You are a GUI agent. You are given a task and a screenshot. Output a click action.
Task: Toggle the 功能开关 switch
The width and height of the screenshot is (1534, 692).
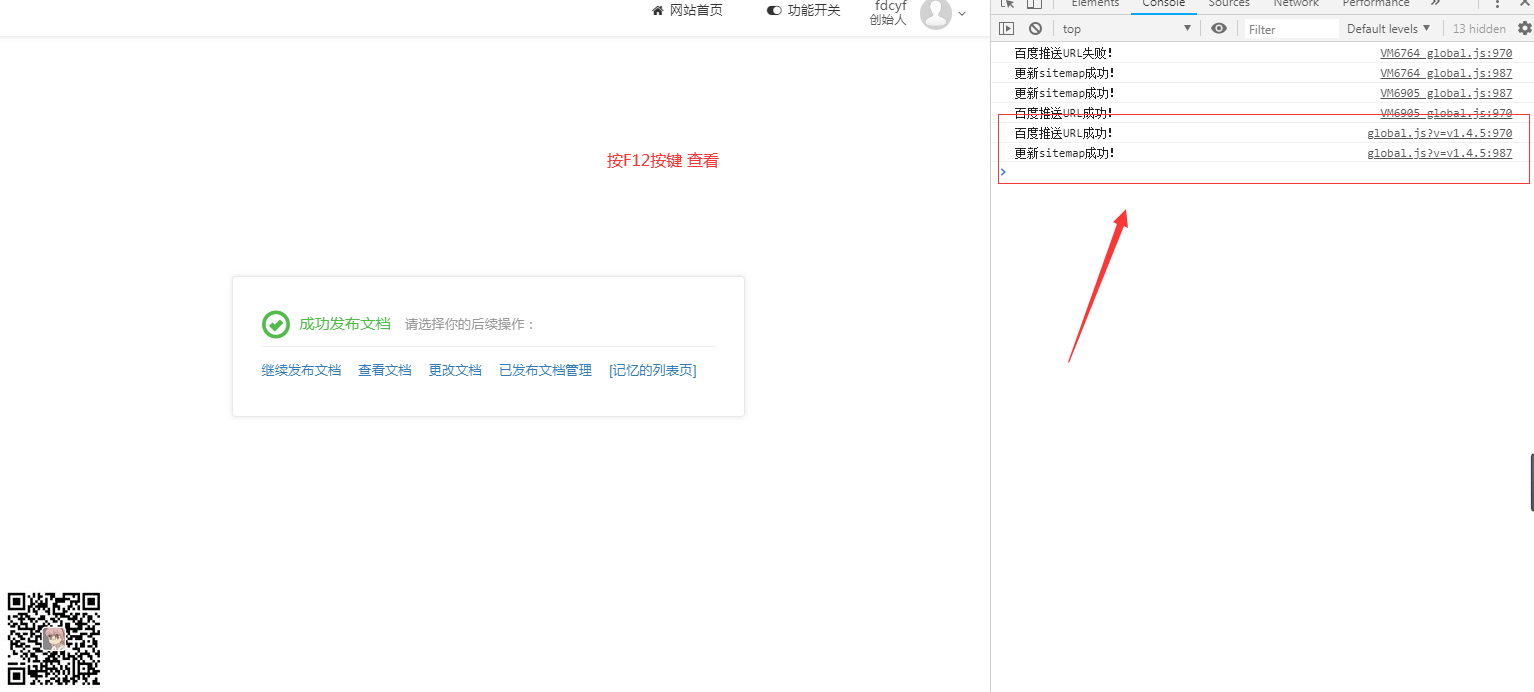point(773,10)
